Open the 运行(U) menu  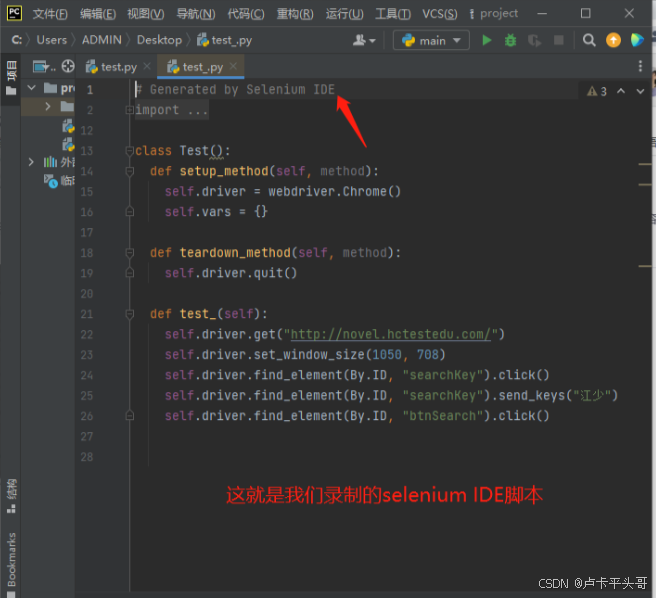(344, 14)
